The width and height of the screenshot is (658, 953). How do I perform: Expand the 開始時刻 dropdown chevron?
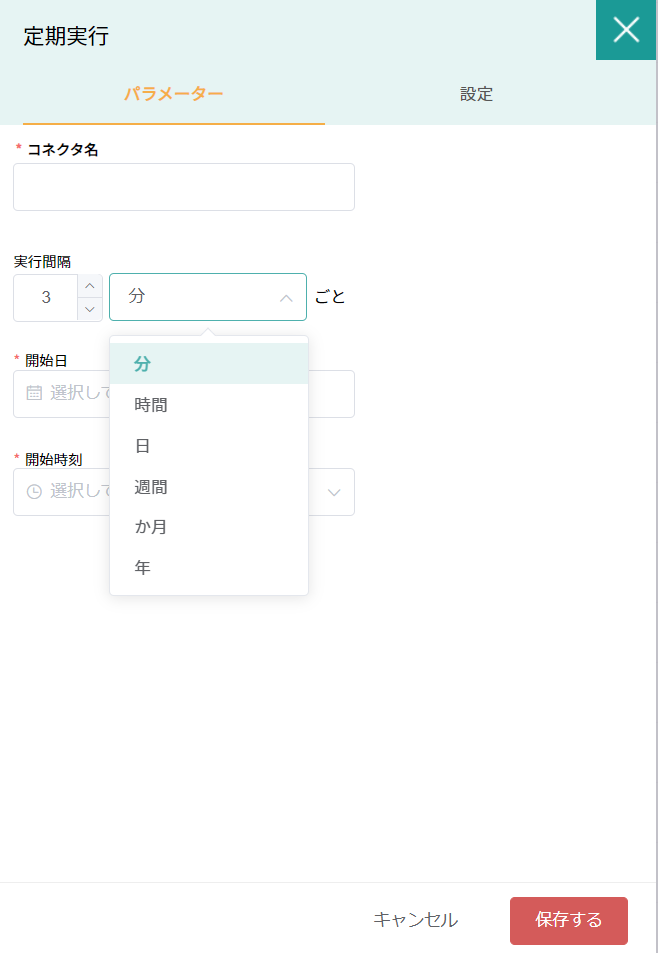334,492
